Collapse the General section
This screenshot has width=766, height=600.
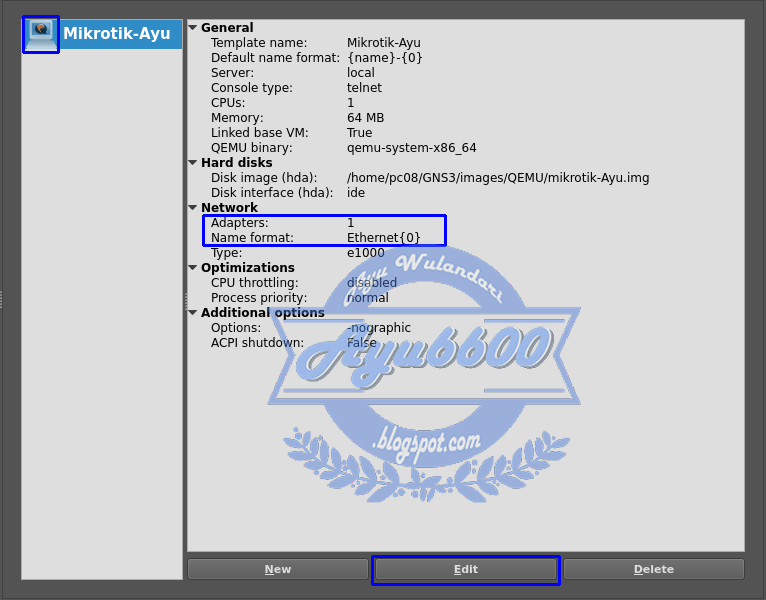point(193,28)
